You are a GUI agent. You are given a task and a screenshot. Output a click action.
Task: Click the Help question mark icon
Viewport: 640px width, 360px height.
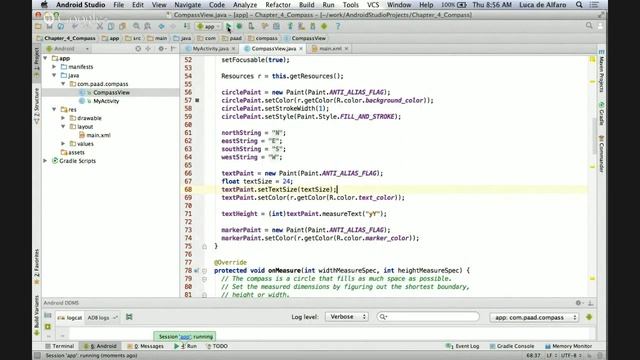(x=338, y=27)
